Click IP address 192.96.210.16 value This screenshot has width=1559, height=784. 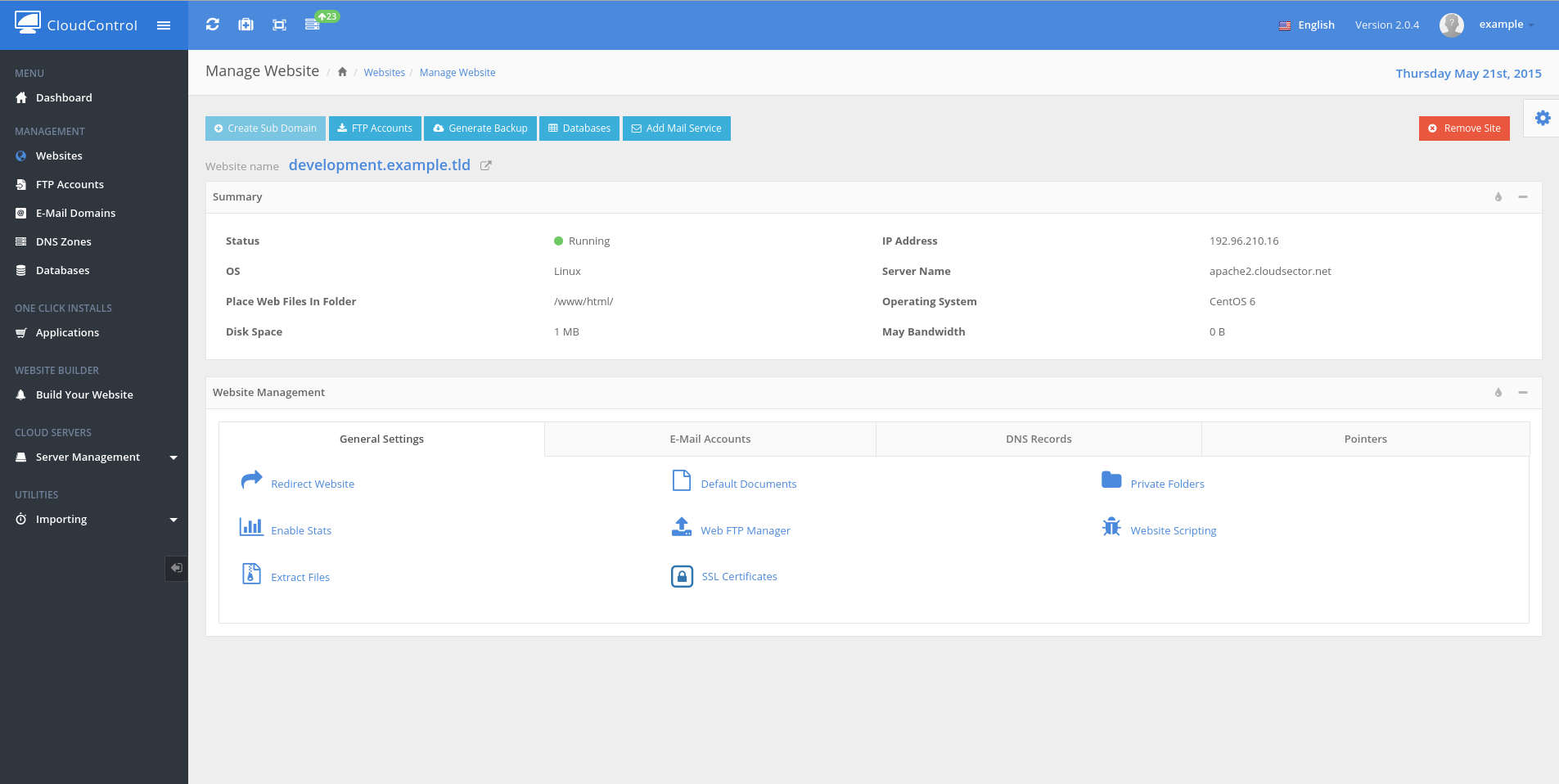point(1244,241)
